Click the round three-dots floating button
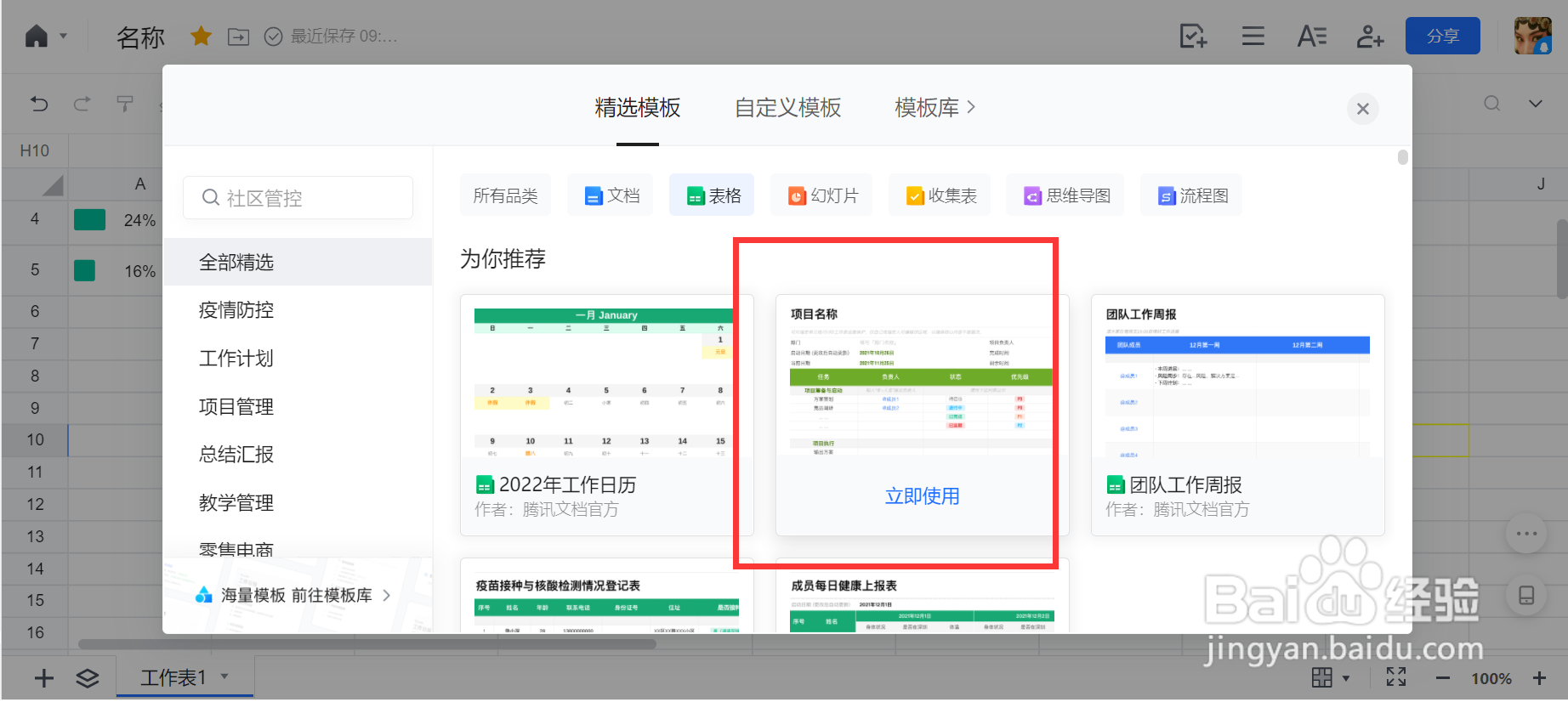 pyautogui.click(x=1526, y=534)
